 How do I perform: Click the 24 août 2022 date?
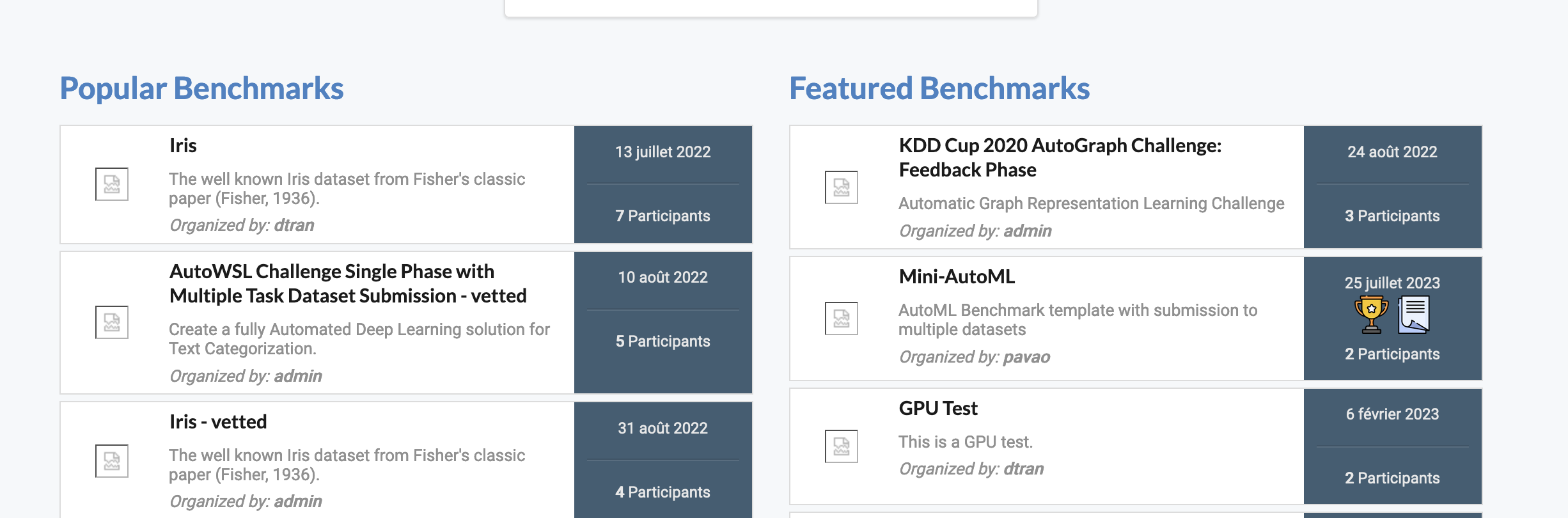1393,152
